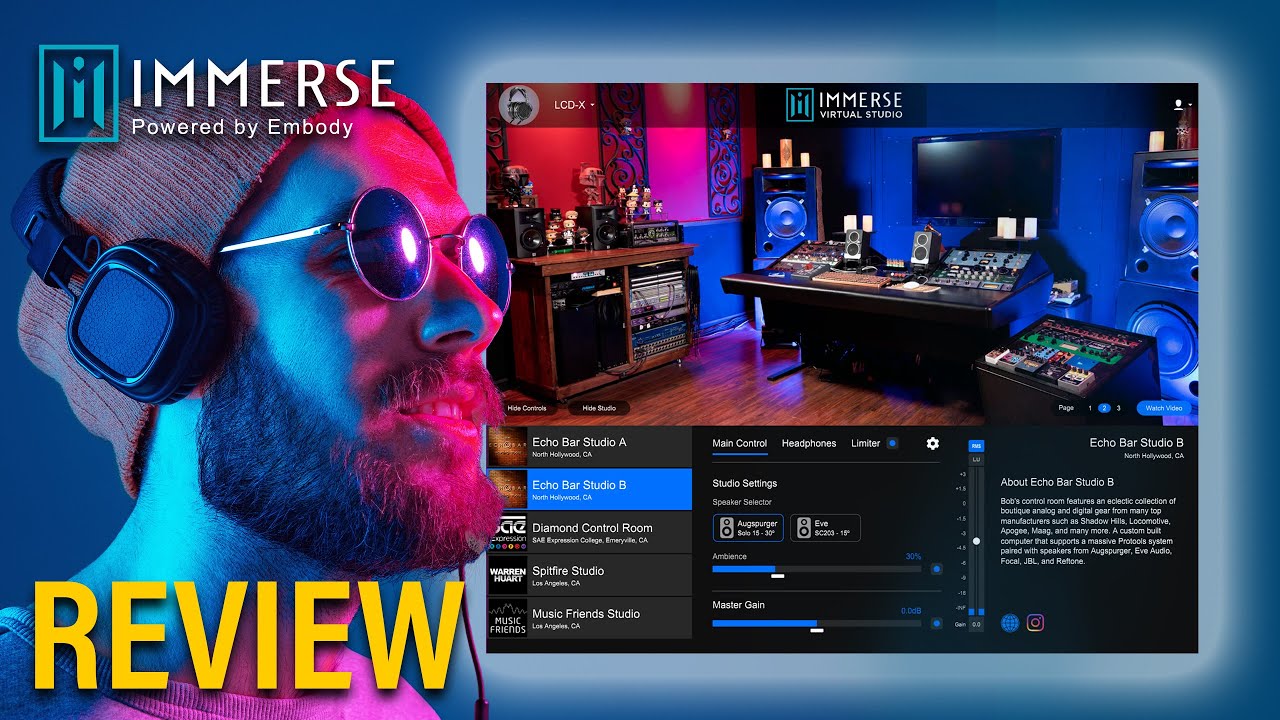
Task: Open the Limiter tab
Action: coord(866,443)
